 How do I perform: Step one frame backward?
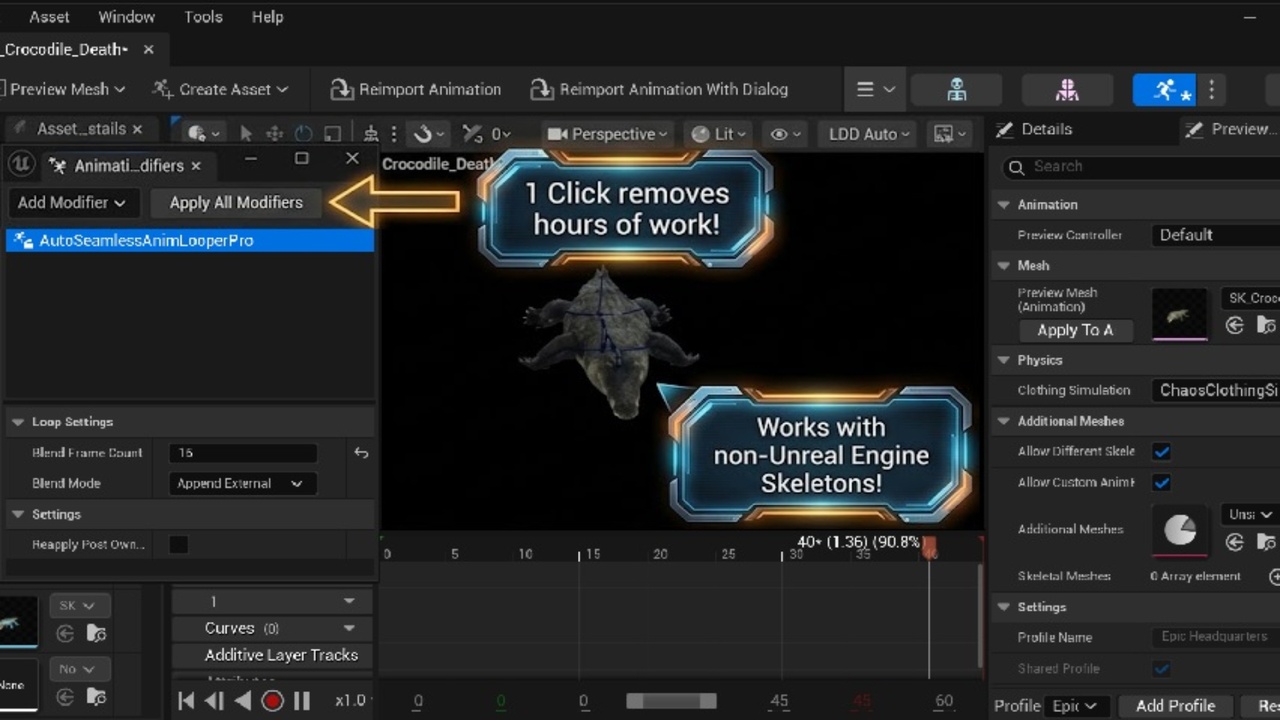pyautogui.click(x=213, y=701)
